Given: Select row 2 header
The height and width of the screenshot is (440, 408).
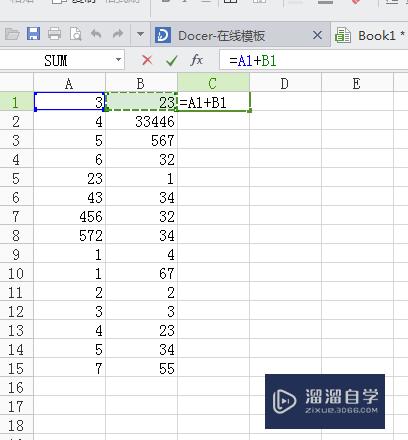Looking at the screenshot, I should pos(17,120).
